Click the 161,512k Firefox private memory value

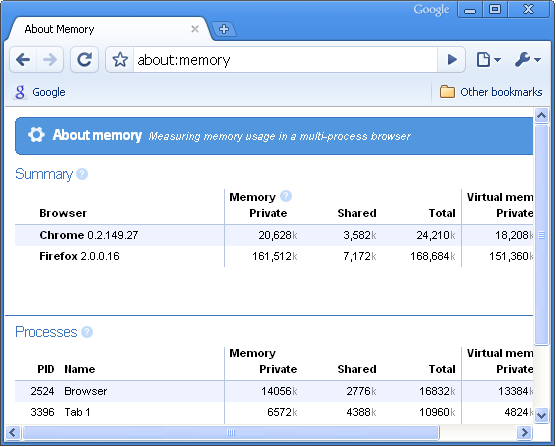click(x=274, y=256)
